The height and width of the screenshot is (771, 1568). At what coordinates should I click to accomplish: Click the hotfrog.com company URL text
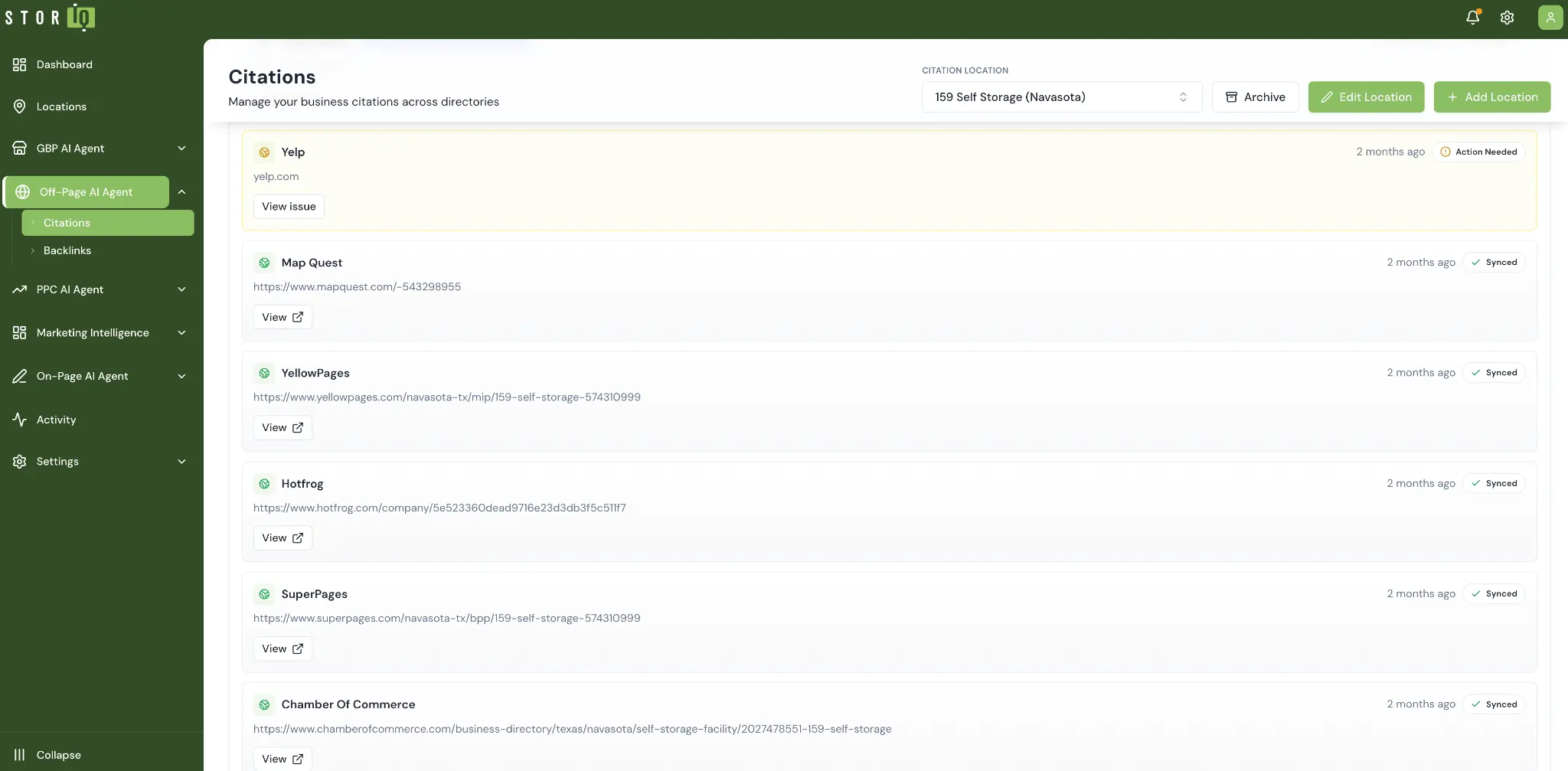click(x=439, y=508)
